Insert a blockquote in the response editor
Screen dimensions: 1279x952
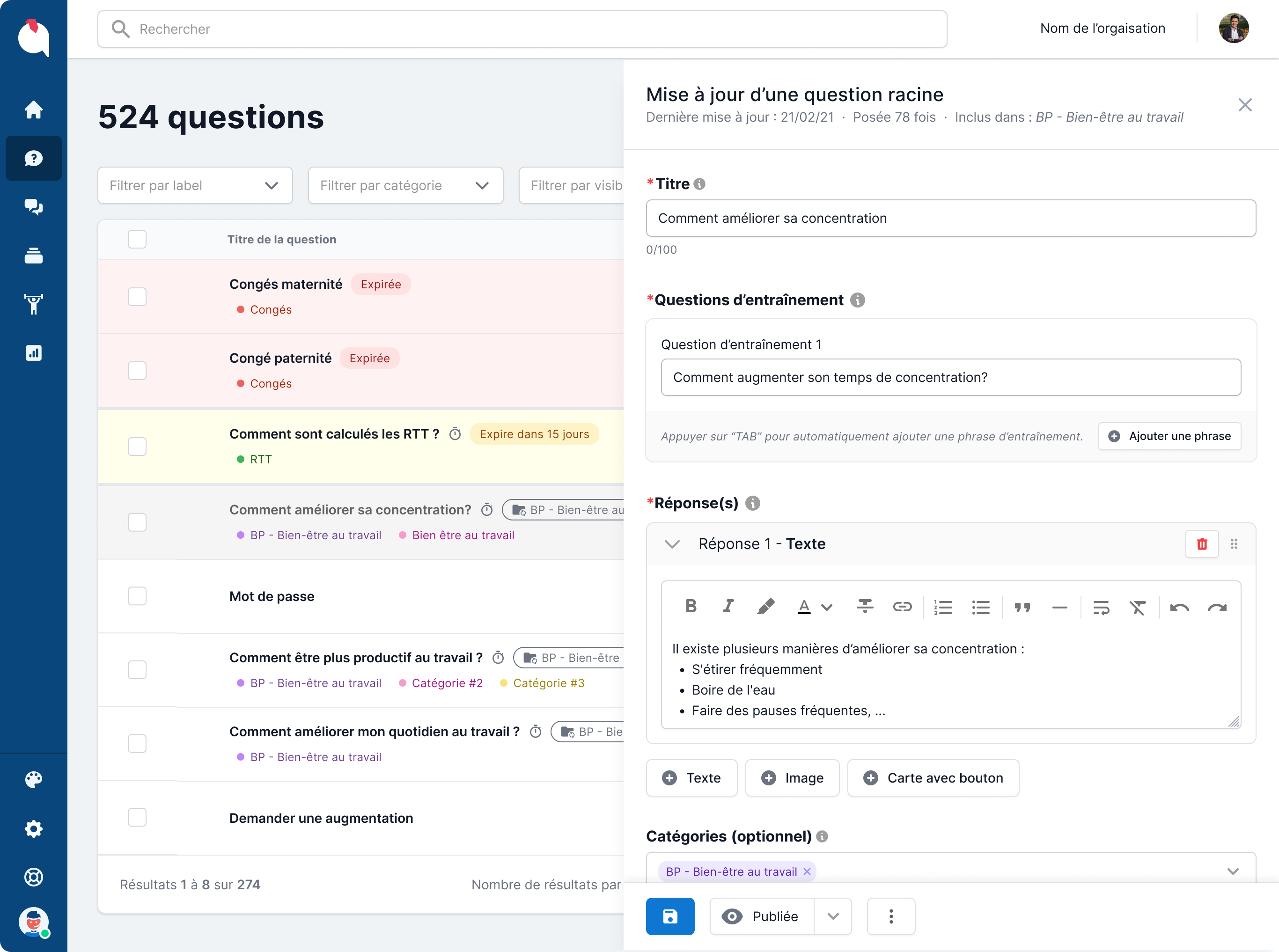pyautogui.click(x=1022, y=608)
